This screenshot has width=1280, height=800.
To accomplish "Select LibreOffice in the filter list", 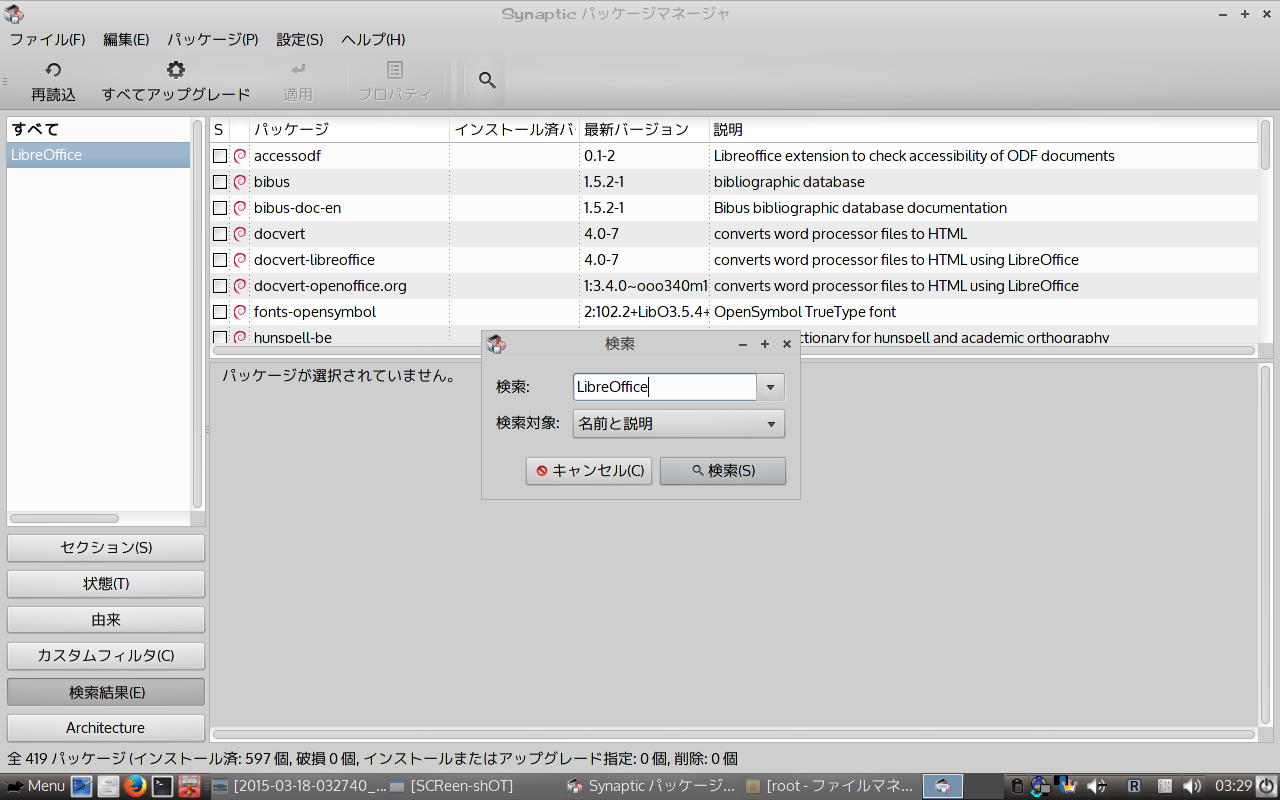I will (x=98, y=155).
